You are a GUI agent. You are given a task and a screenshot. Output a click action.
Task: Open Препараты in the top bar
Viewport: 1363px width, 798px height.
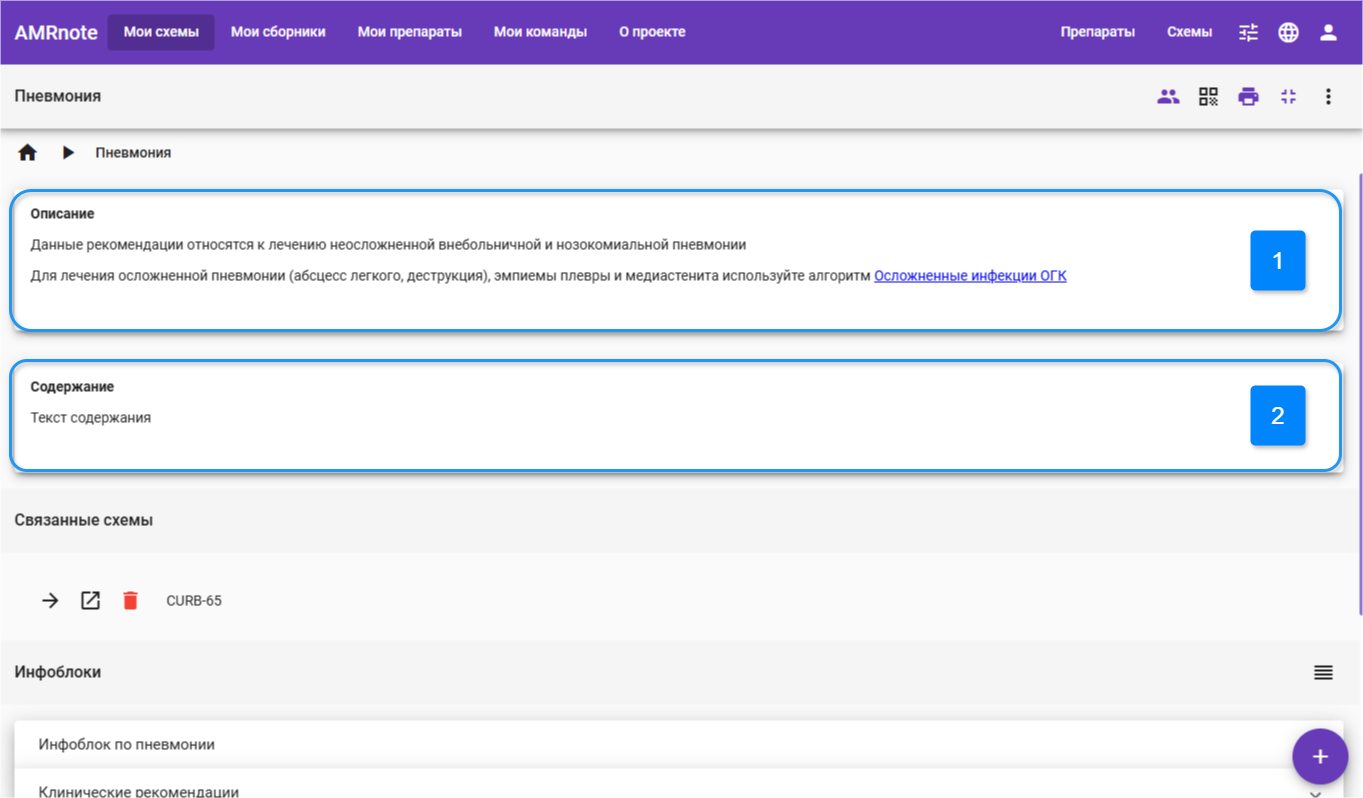tap(1098, 32)
